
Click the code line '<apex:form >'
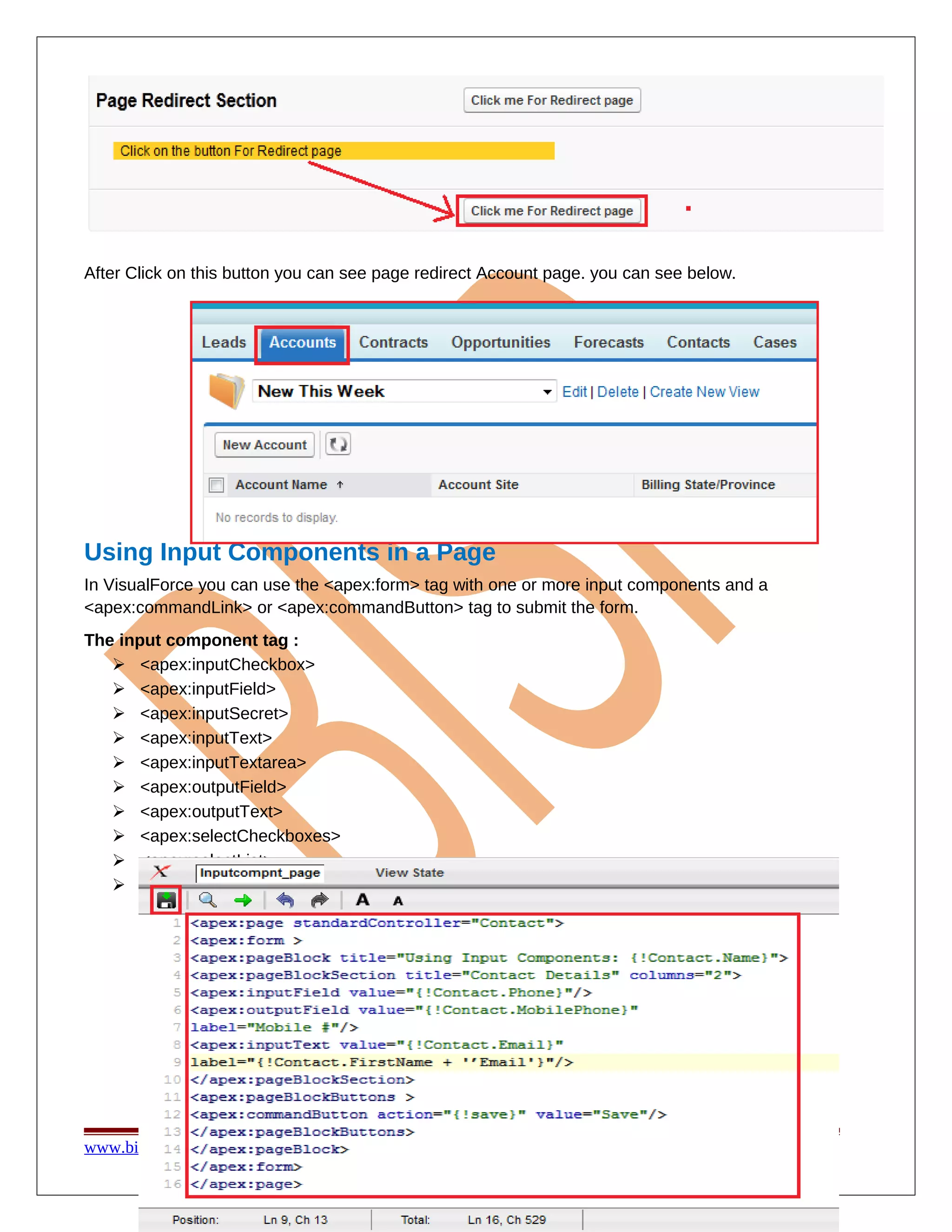click(x=246, y=941)
